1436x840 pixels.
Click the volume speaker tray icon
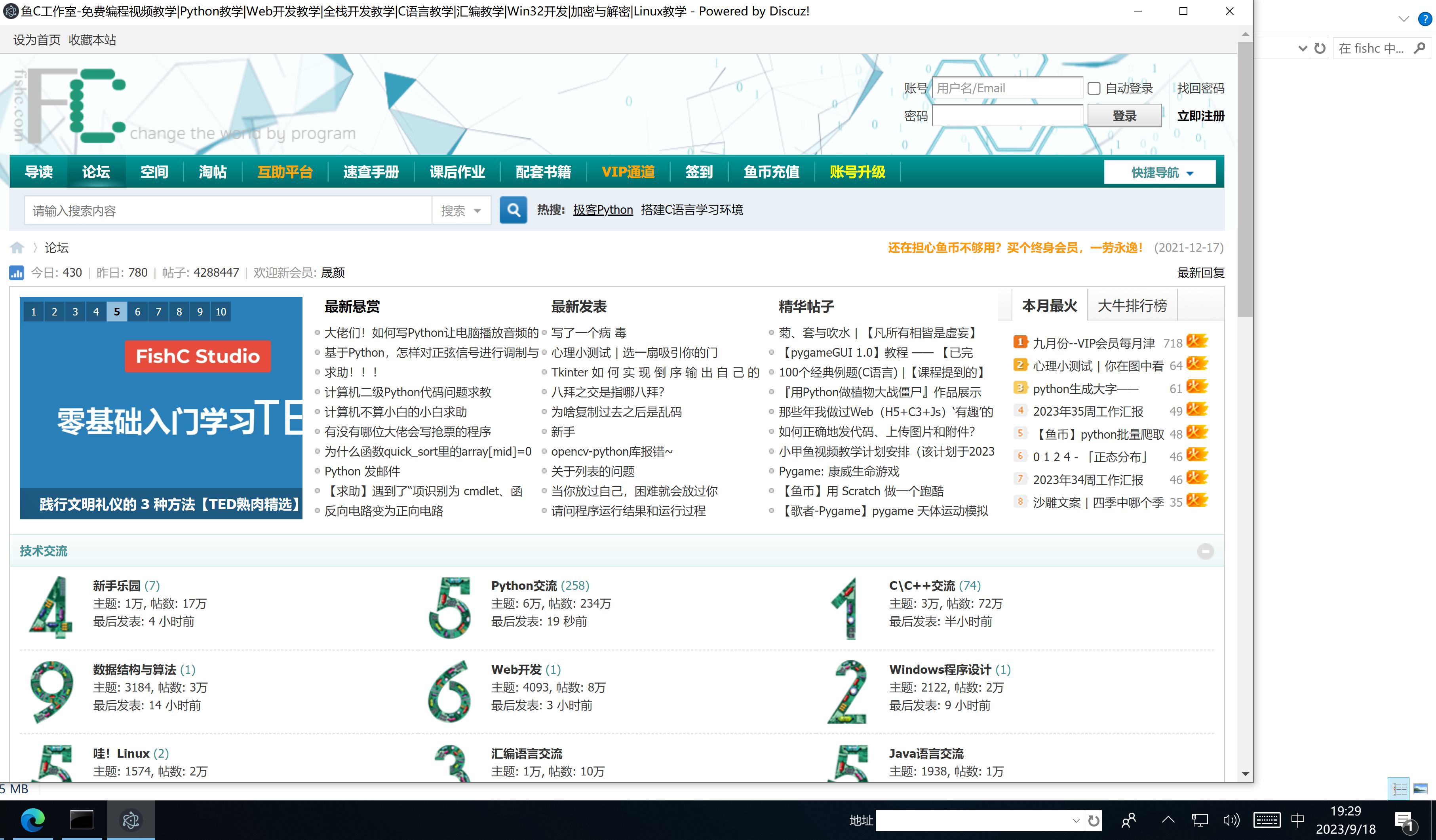tap(1231, 821)
